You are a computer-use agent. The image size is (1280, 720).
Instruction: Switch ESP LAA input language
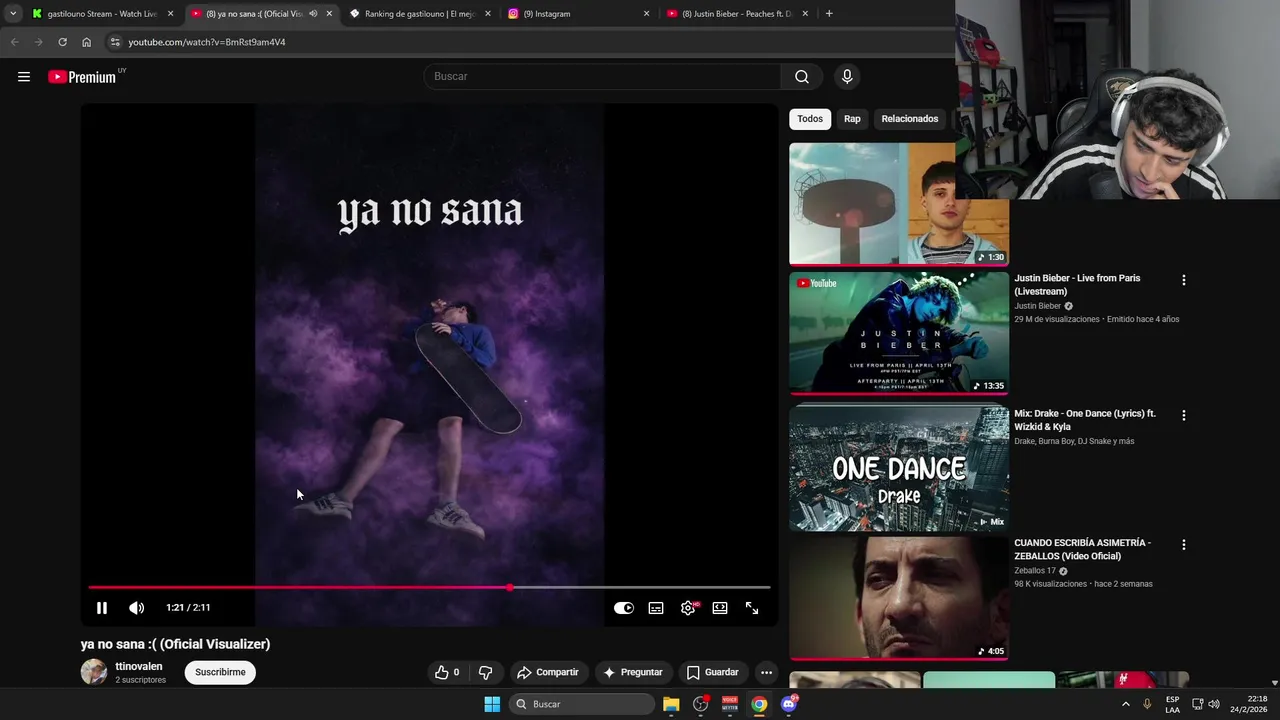(x=1172, y=704)
